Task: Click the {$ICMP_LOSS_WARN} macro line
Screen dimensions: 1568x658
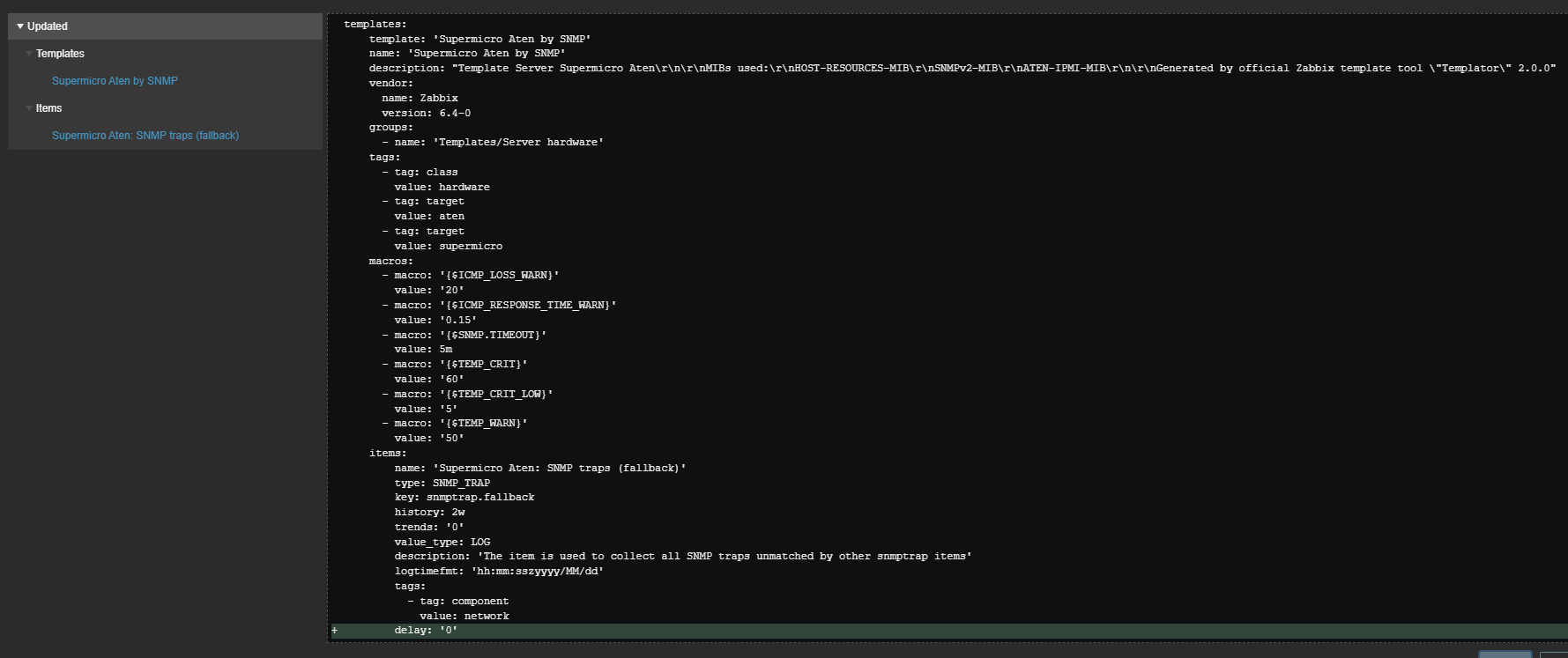Action: (471, 276)
